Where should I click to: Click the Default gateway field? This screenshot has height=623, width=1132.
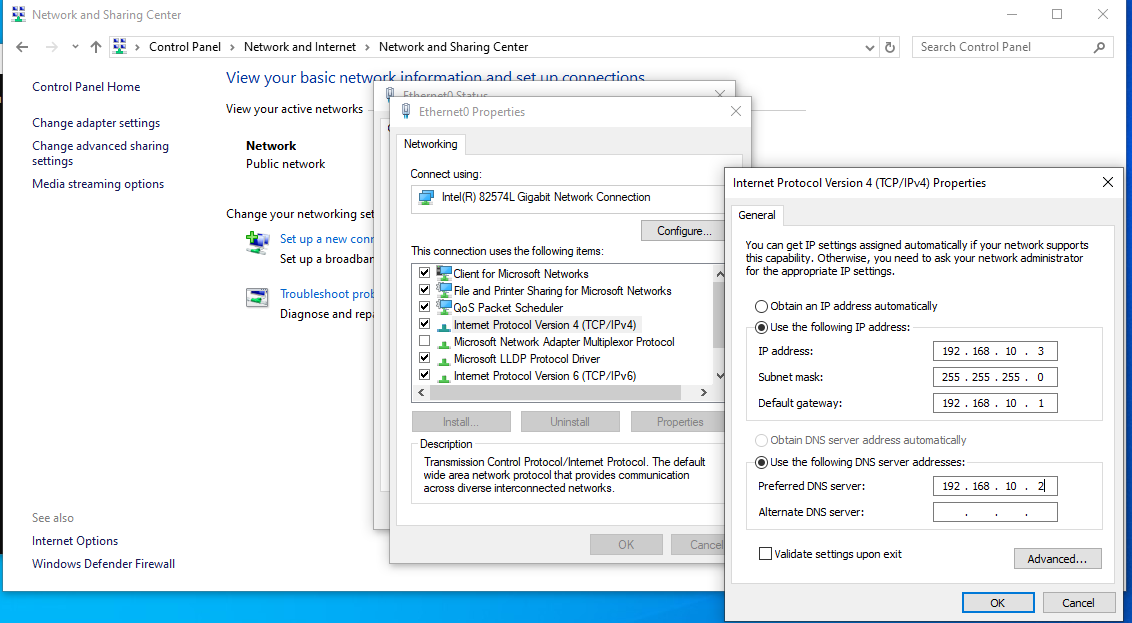click(995, 403)
